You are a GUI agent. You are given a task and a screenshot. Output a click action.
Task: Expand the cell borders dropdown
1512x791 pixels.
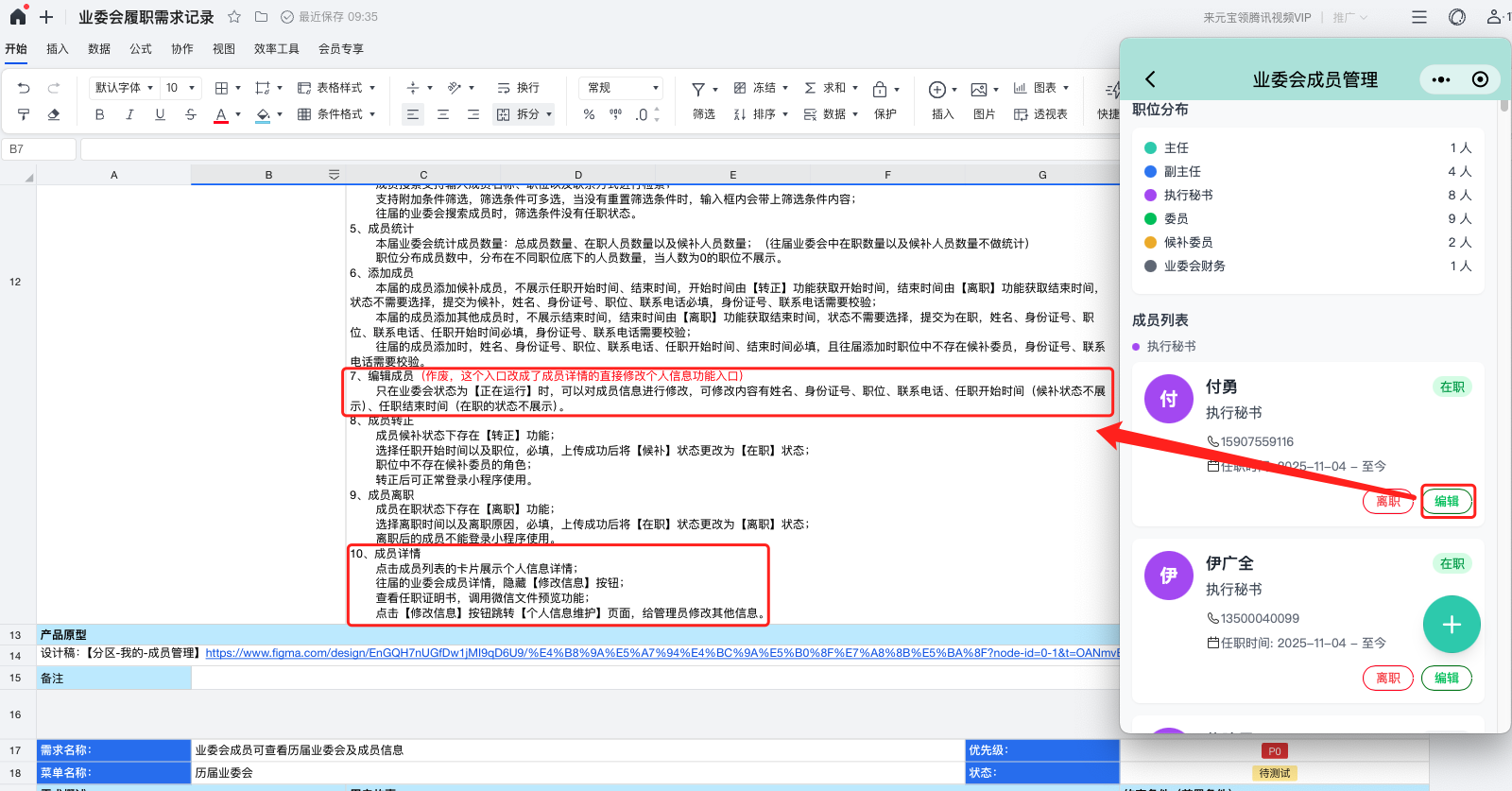[238, 88]
